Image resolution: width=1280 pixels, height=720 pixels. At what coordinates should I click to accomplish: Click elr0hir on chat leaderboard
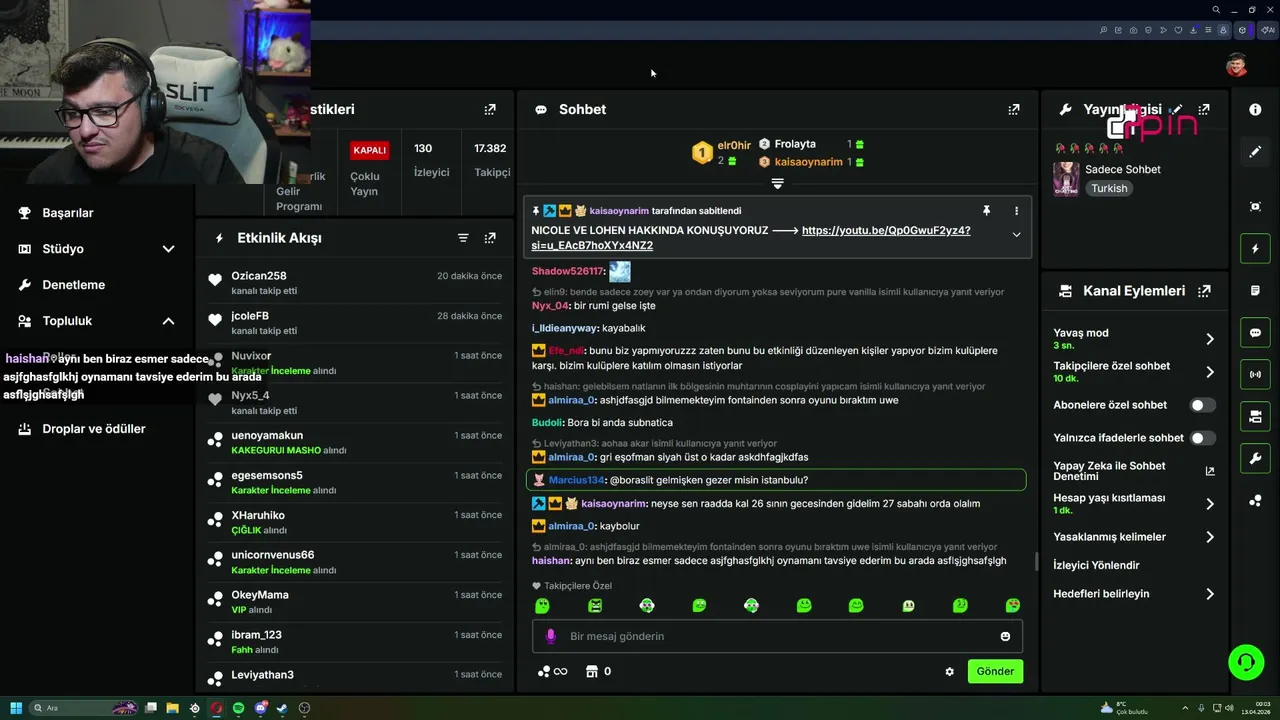tap(734, 146)
